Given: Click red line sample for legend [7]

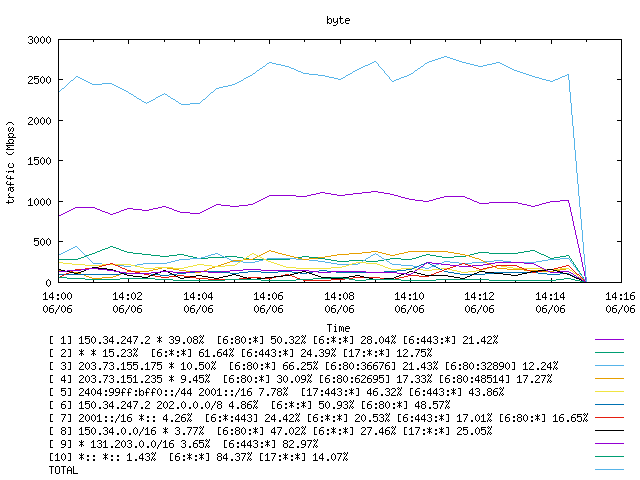Looking at the screenshot, I should click(x=609, y=418).
